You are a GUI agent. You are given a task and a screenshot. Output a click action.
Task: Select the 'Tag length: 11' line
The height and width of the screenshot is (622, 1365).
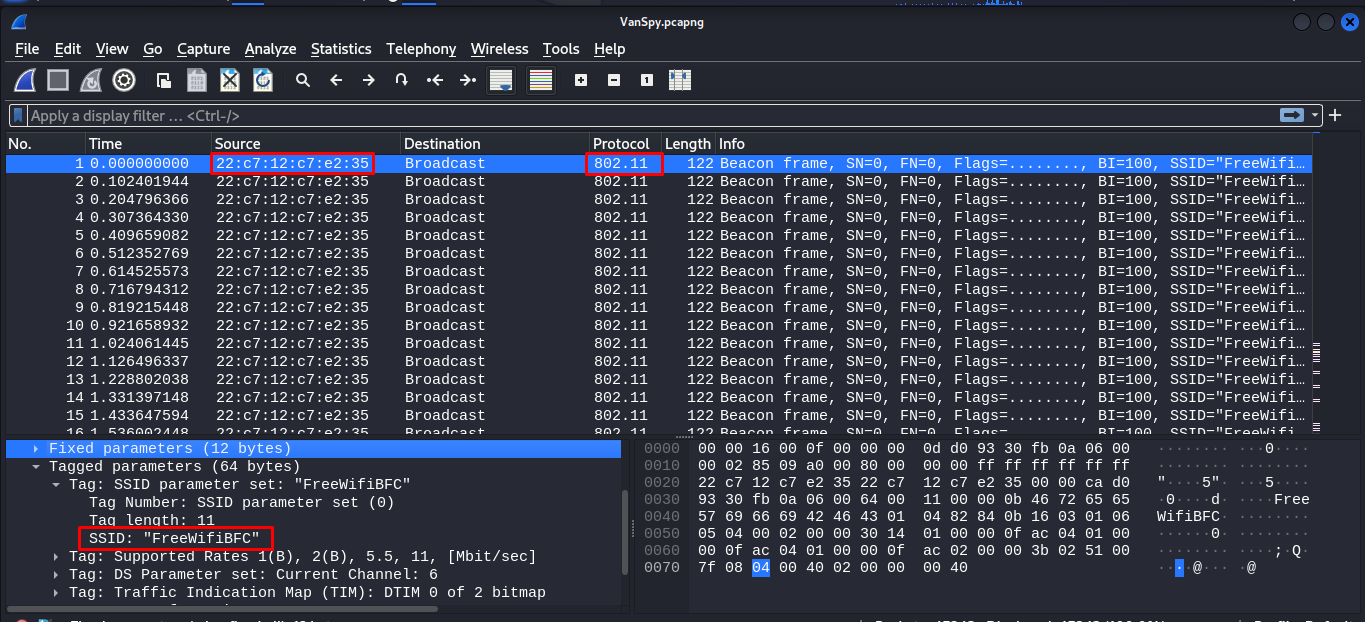[x=152, y=521]
